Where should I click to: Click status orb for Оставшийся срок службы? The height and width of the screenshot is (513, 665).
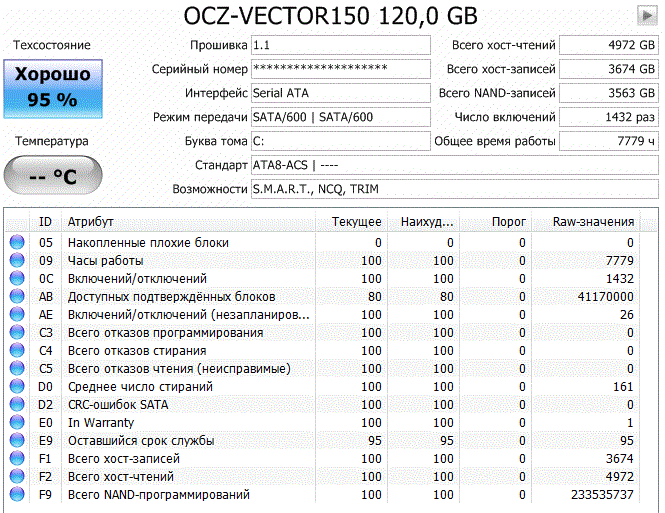pyautogui.click(x=17, y=440)
